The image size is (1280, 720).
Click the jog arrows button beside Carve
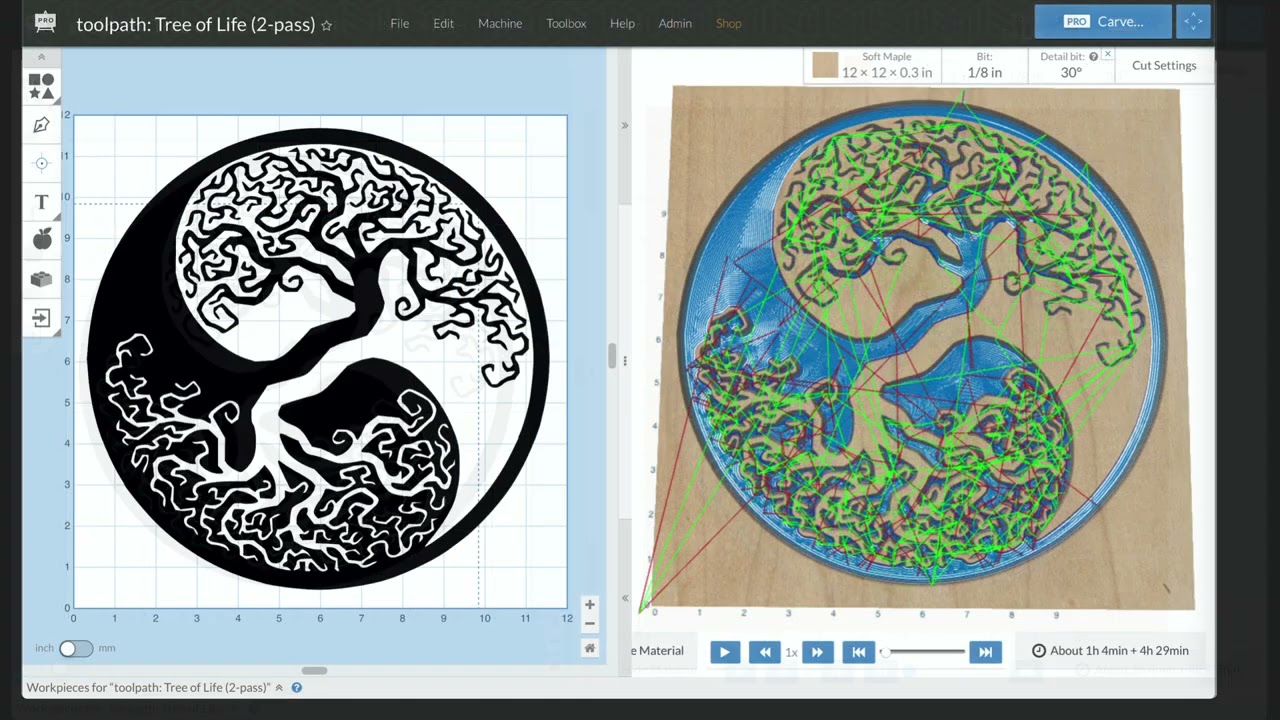(1193, 21)
